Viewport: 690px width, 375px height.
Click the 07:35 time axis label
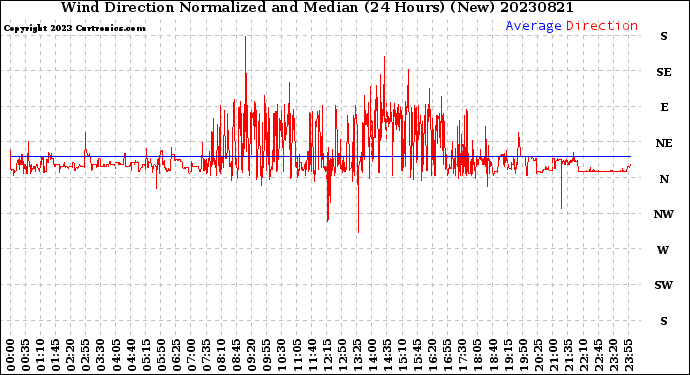[206, 355]
